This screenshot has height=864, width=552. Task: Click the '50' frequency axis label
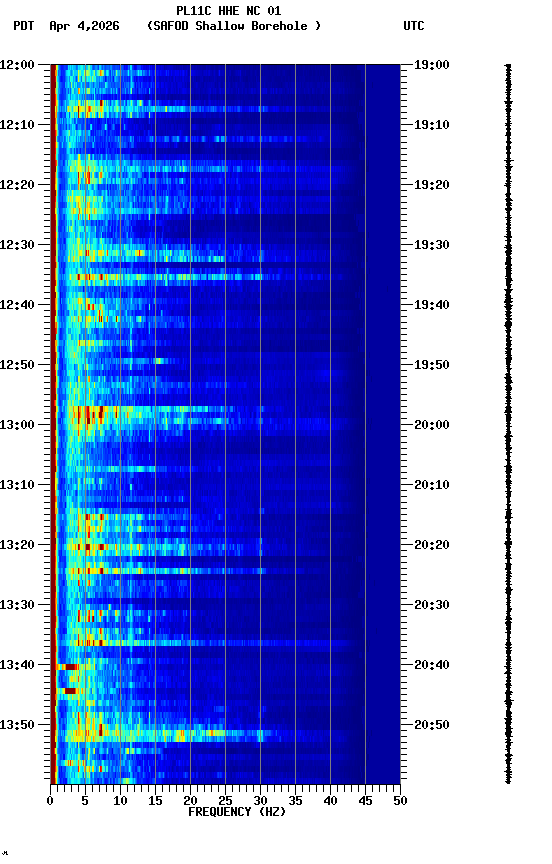[x=401, y=801]
